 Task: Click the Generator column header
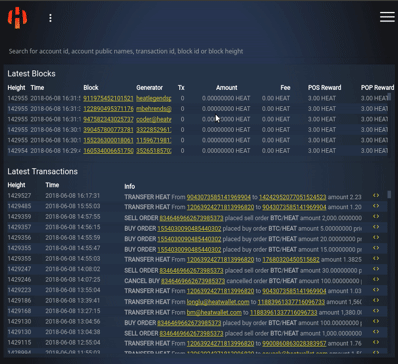coord(149,88)
